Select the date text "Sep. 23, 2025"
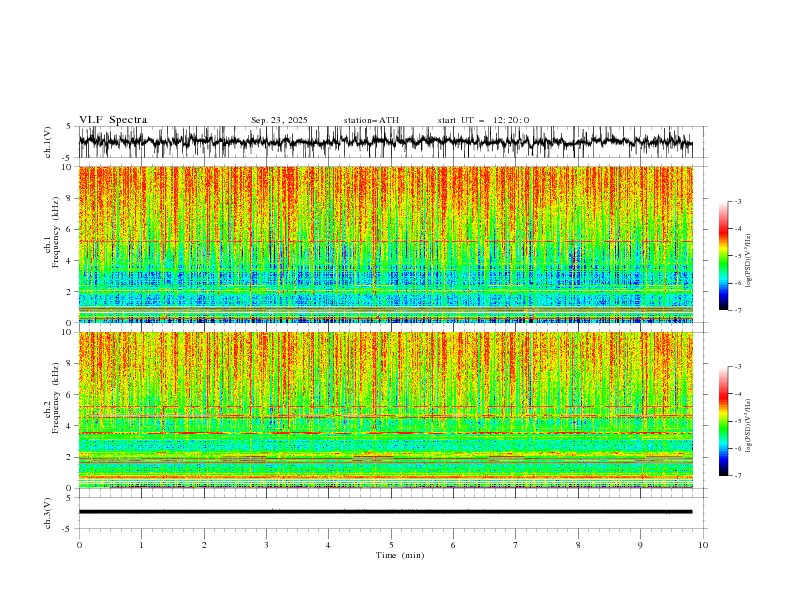 coord(279,120)
